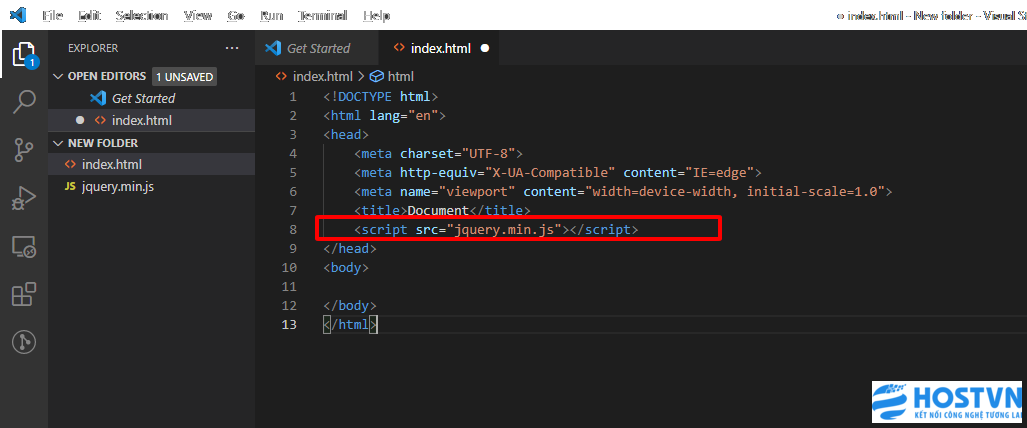Image resolution: width=1027 pixels, height=428 pixels.
Task: Click html element in the breadcrumb
Action: (x=401, y=76)
